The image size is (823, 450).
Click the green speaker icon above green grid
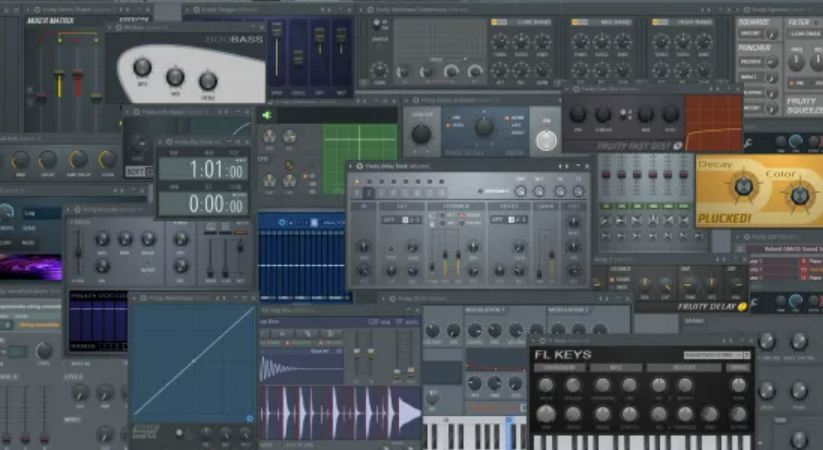pyautogui.click(x=267, y=116)
